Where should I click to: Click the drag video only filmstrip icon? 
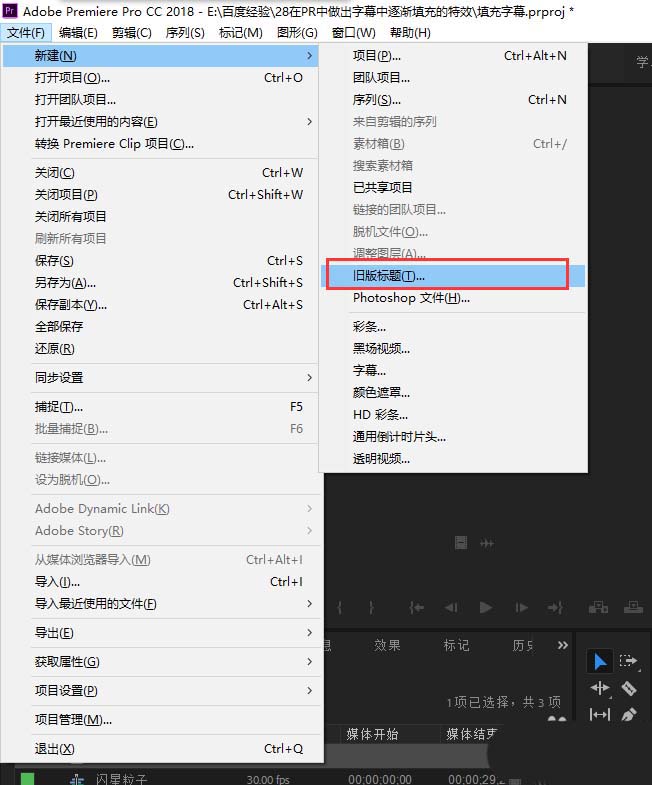point(461,543)
